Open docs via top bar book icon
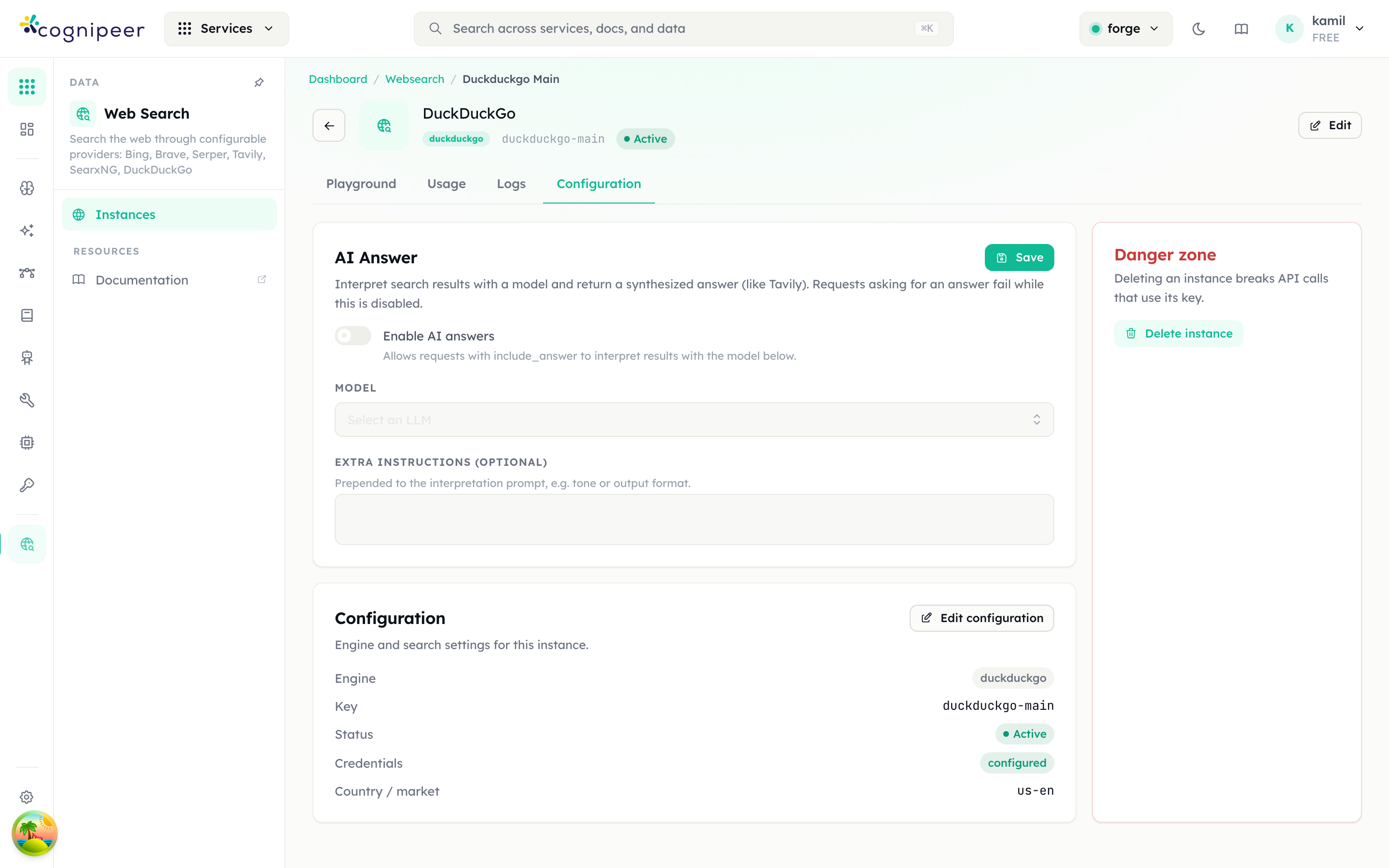The height and width of the screenshot is (868, 1389). (1241, 29)
